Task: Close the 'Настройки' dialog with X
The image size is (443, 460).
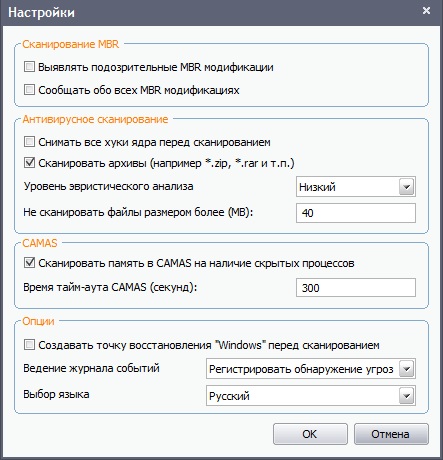Action: [426, 11]
